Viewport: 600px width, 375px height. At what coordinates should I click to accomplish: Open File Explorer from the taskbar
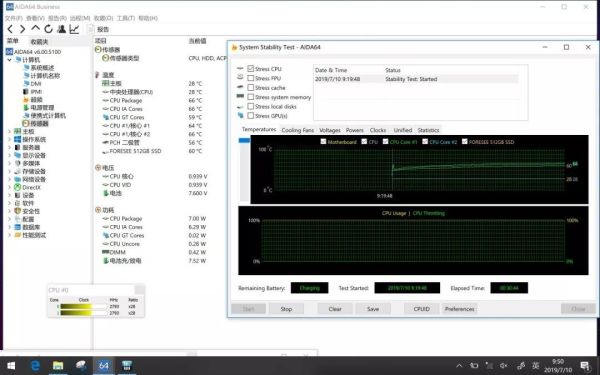(x=58, y=366)
